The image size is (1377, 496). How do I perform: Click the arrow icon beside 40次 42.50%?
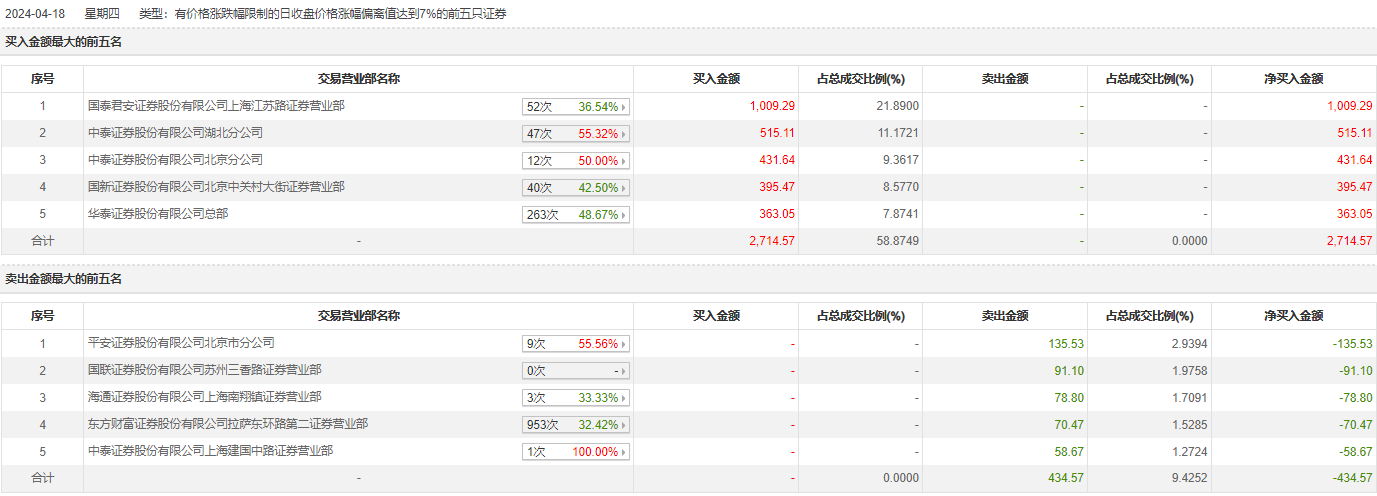click(x=625, y=188)
